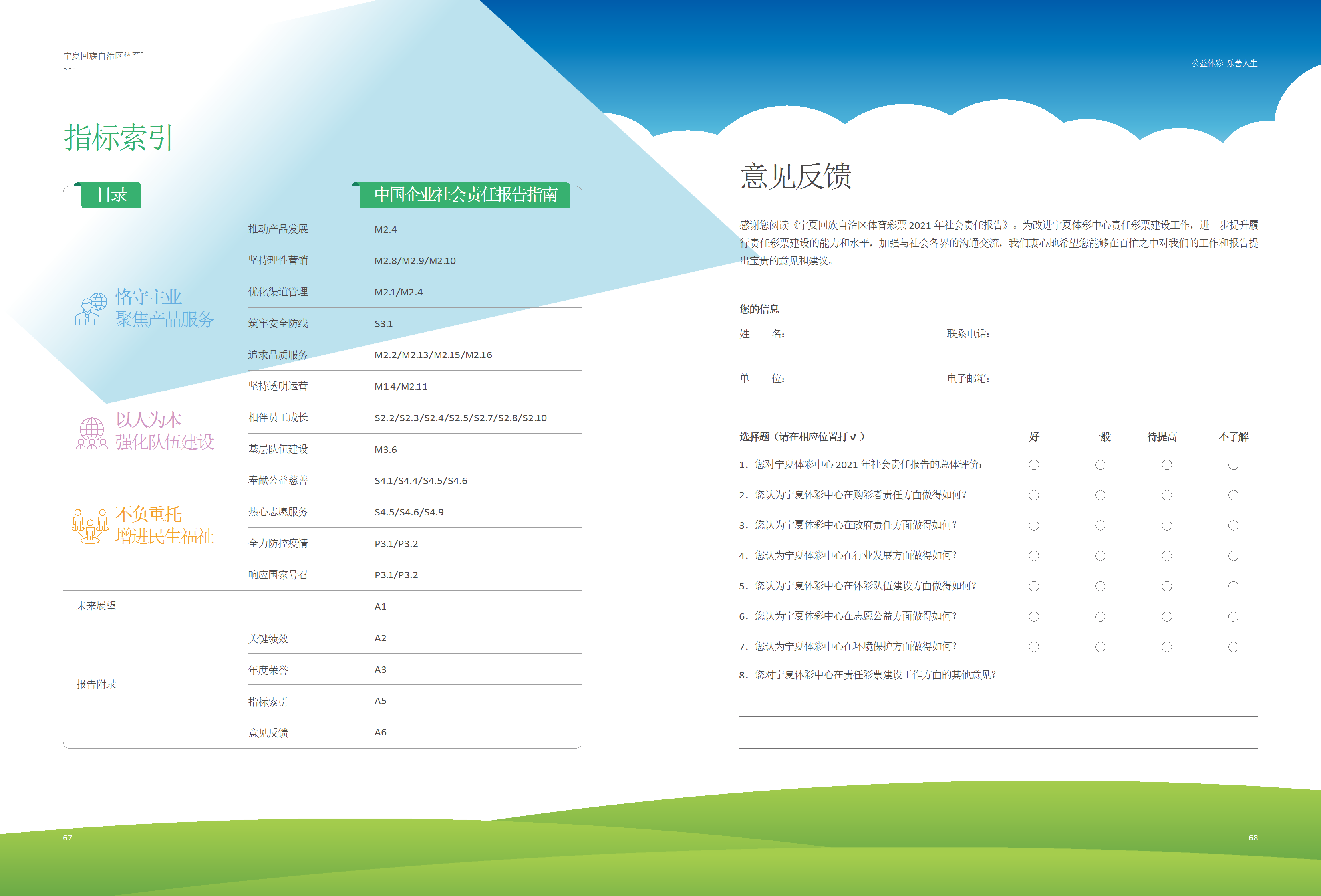Select 好 for question 5 体彩队伍建设
The image size is (1321, 896).
tap(1033, 586)
